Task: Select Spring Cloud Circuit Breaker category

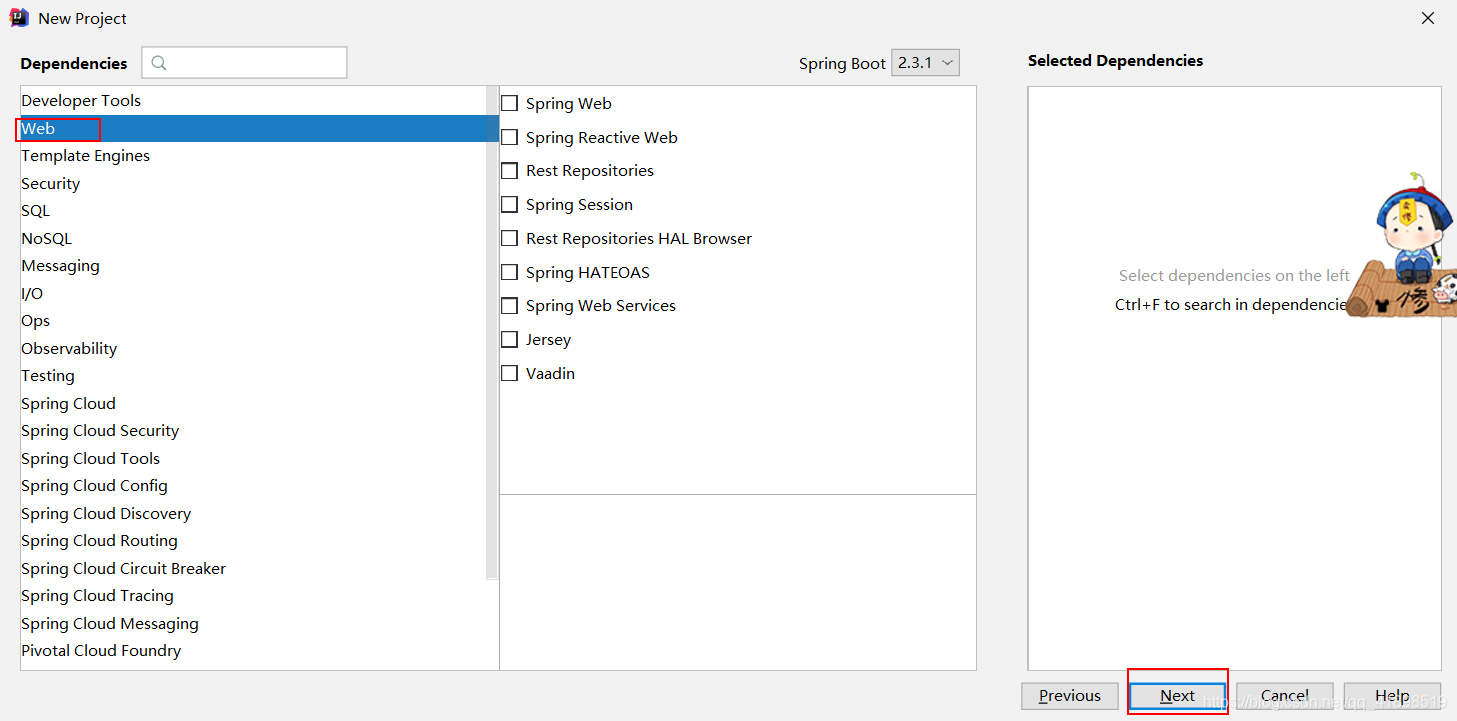Action: pos(254,568)
